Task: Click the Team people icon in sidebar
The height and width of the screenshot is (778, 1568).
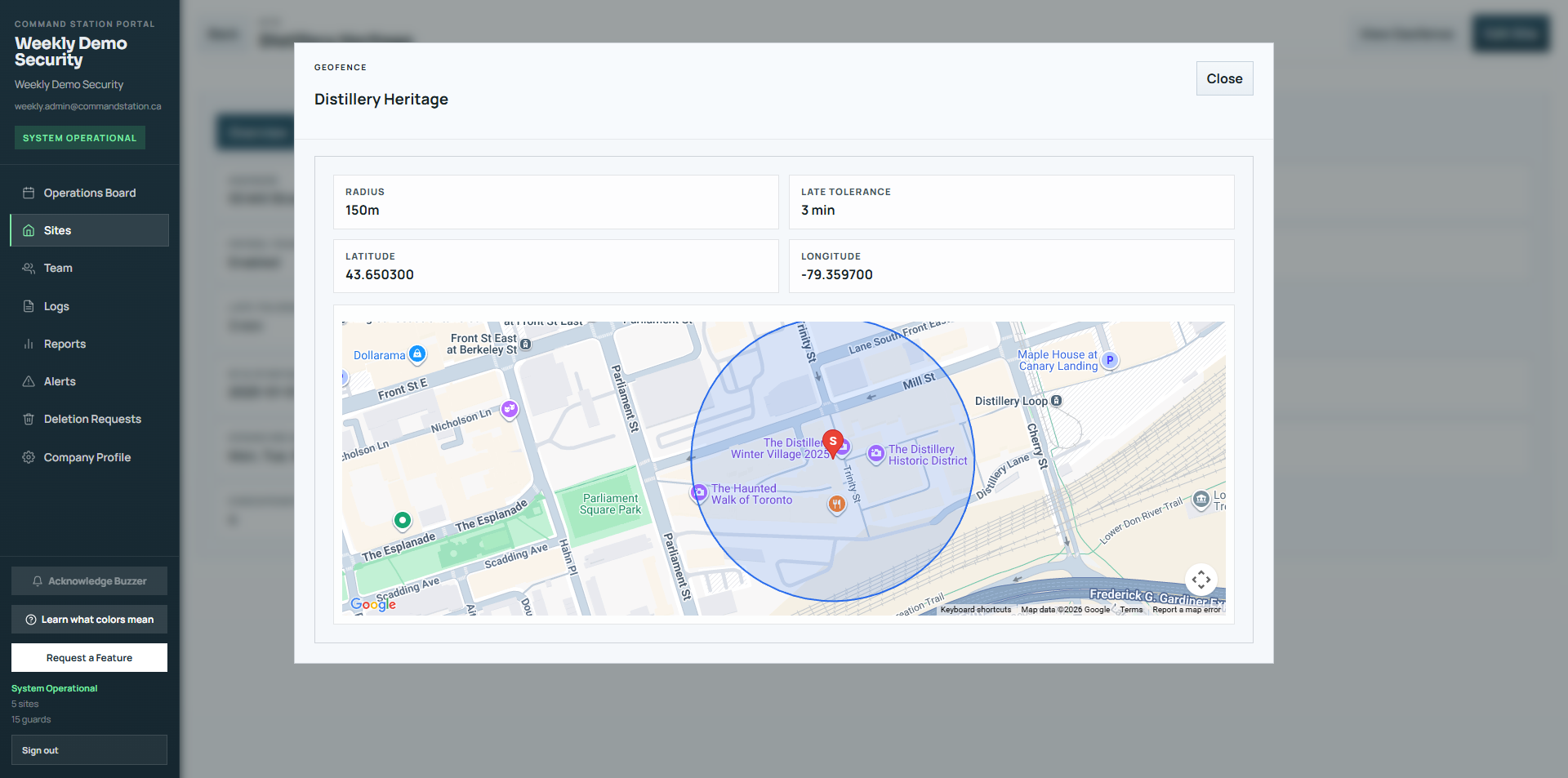Action: pos(29,268)
